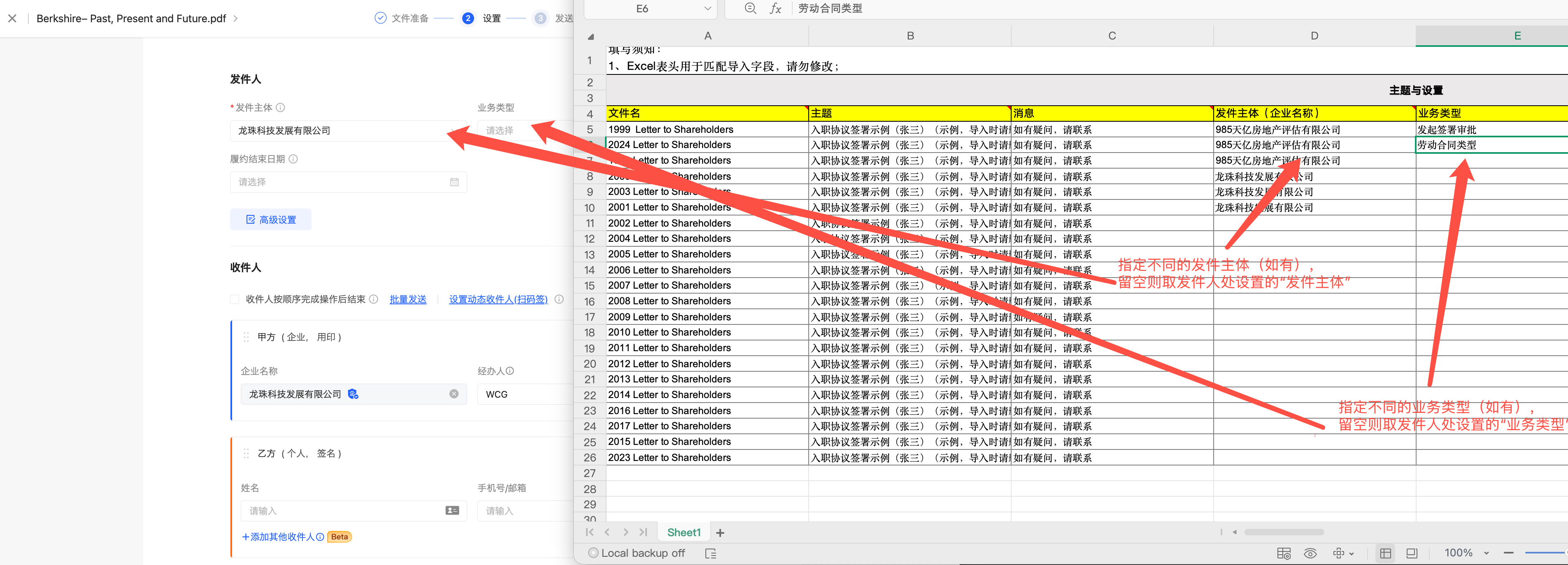Click the 批量发送 link
The height and width of the screenshot is (565, 1568).
coord(408,299)
